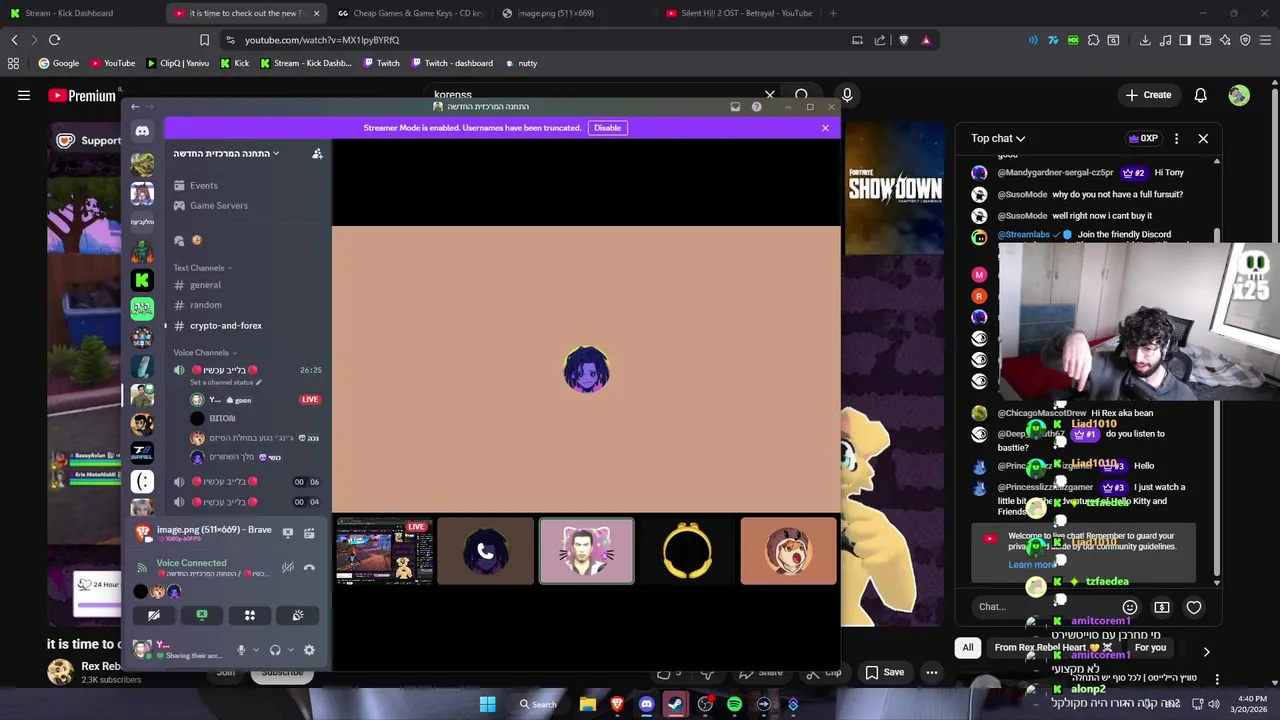Click the Brave Shields lion icon in address bar
This screenshot has width=1280, height=720.
click(x=904, y=40)
